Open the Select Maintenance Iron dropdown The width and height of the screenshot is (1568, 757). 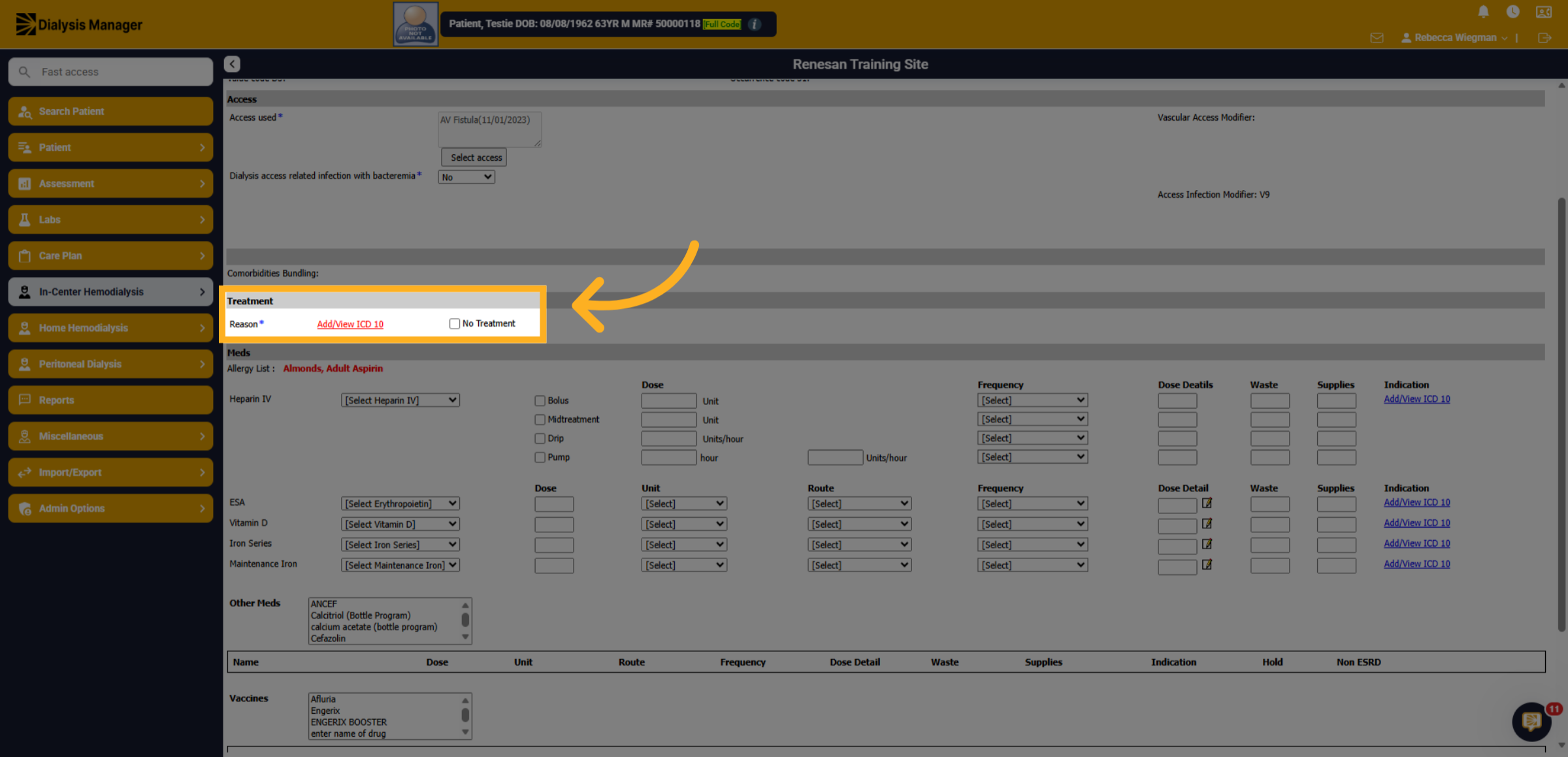pyautogui.click(x=400, y=565)
